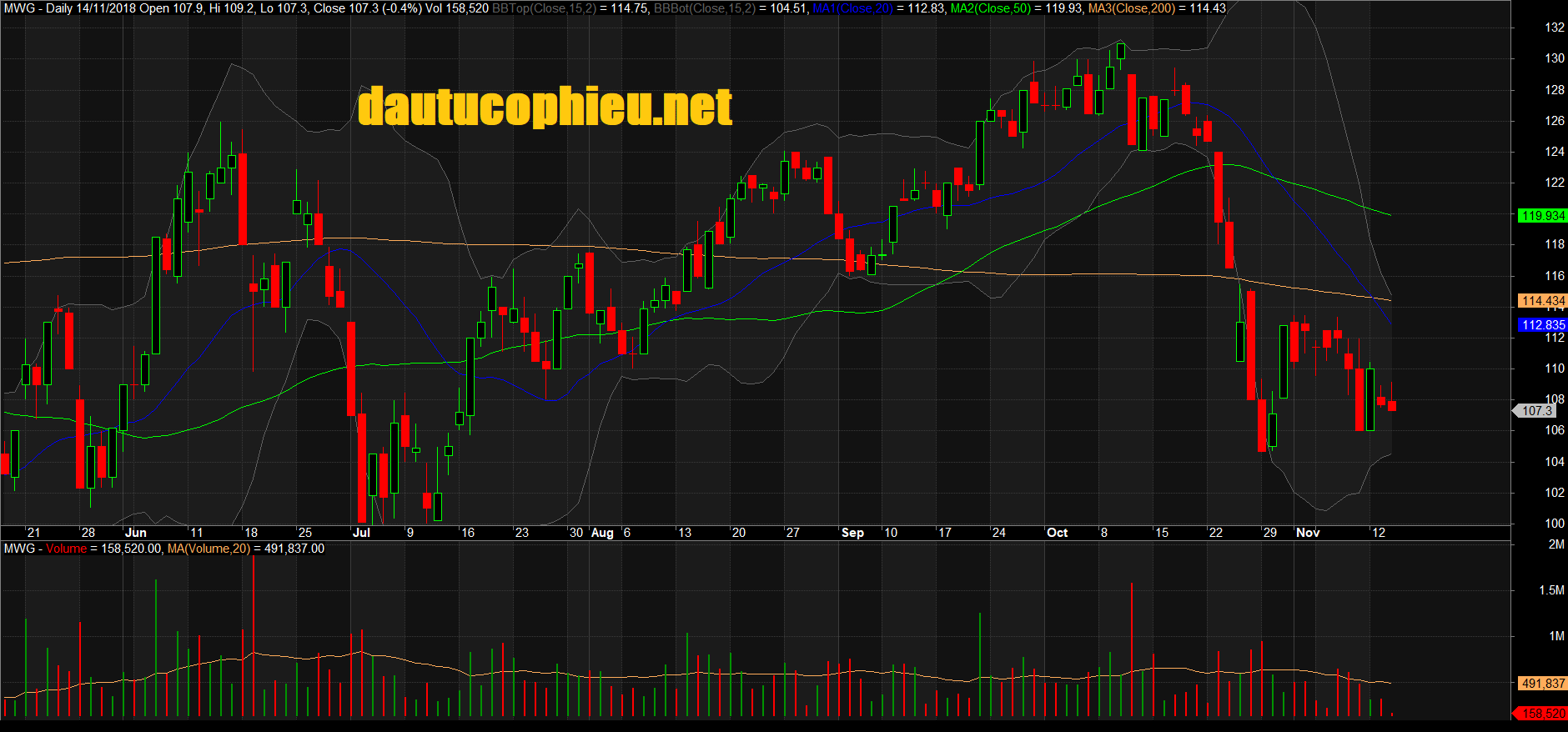Click the Nov label on the date axis

[1308, 533]
